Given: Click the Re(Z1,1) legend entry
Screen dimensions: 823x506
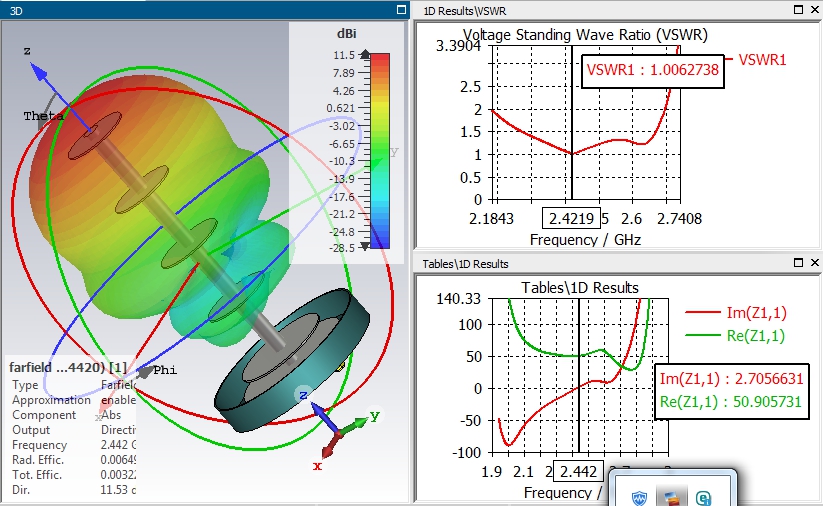Looking at the screenshot, I should coord(736,335).
